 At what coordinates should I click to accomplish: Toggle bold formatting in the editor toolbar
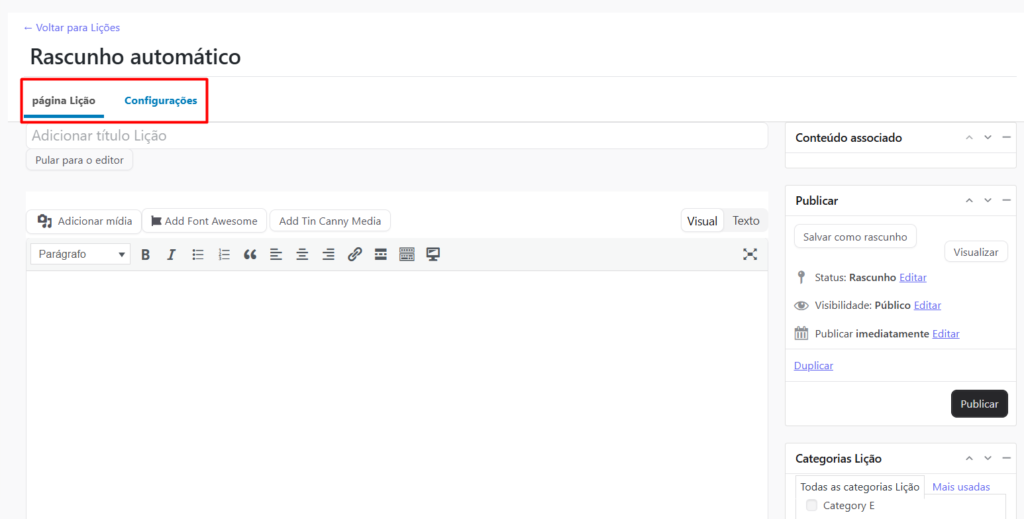(x=145, y=255)
